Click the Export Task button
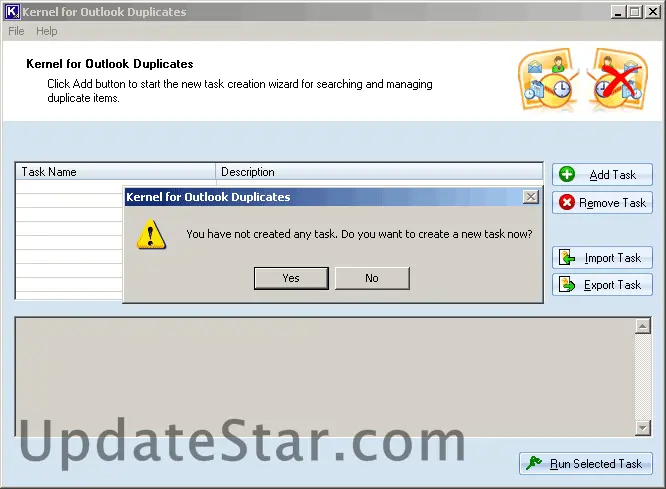Image resolution: width=666 pixels, height=489 pixels. 602,285
